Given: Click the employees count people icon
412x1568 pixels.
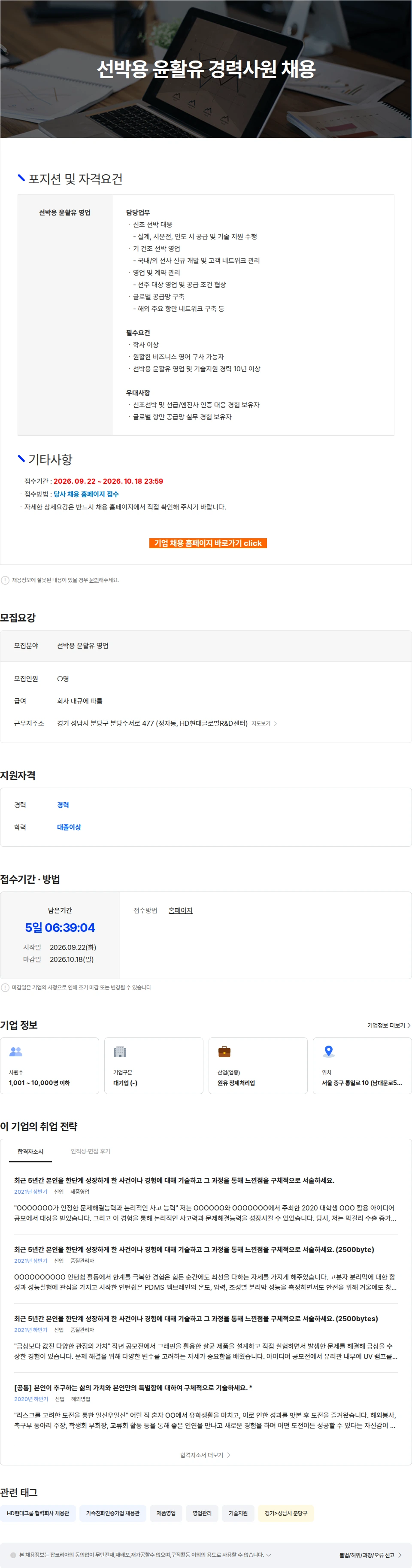Looking at the screenshot, I should point(16,1051).
